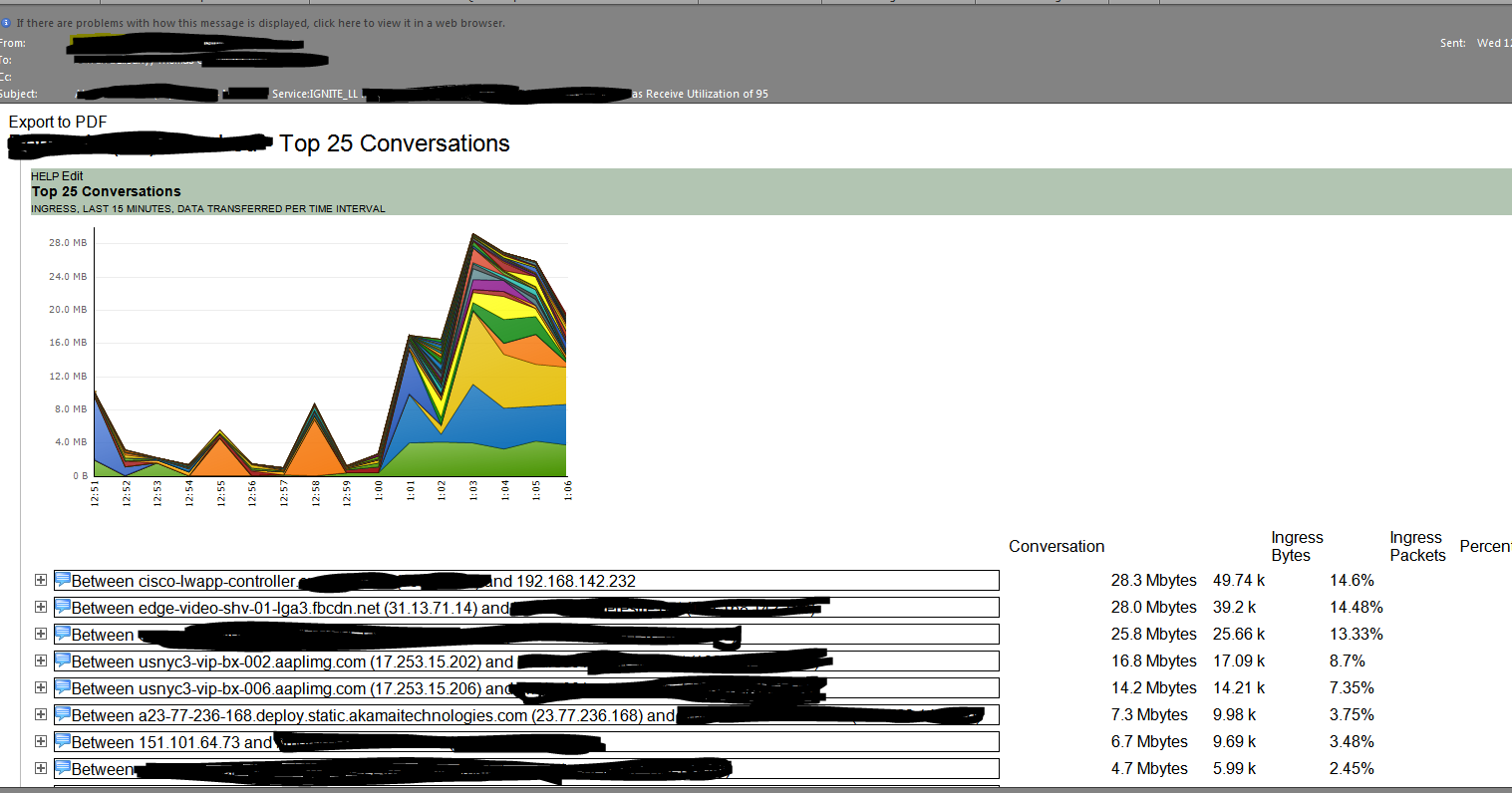Screen dimensions: 1512x793
Task: Click the 12:51 time label on chart
Action: click(95, 493)
